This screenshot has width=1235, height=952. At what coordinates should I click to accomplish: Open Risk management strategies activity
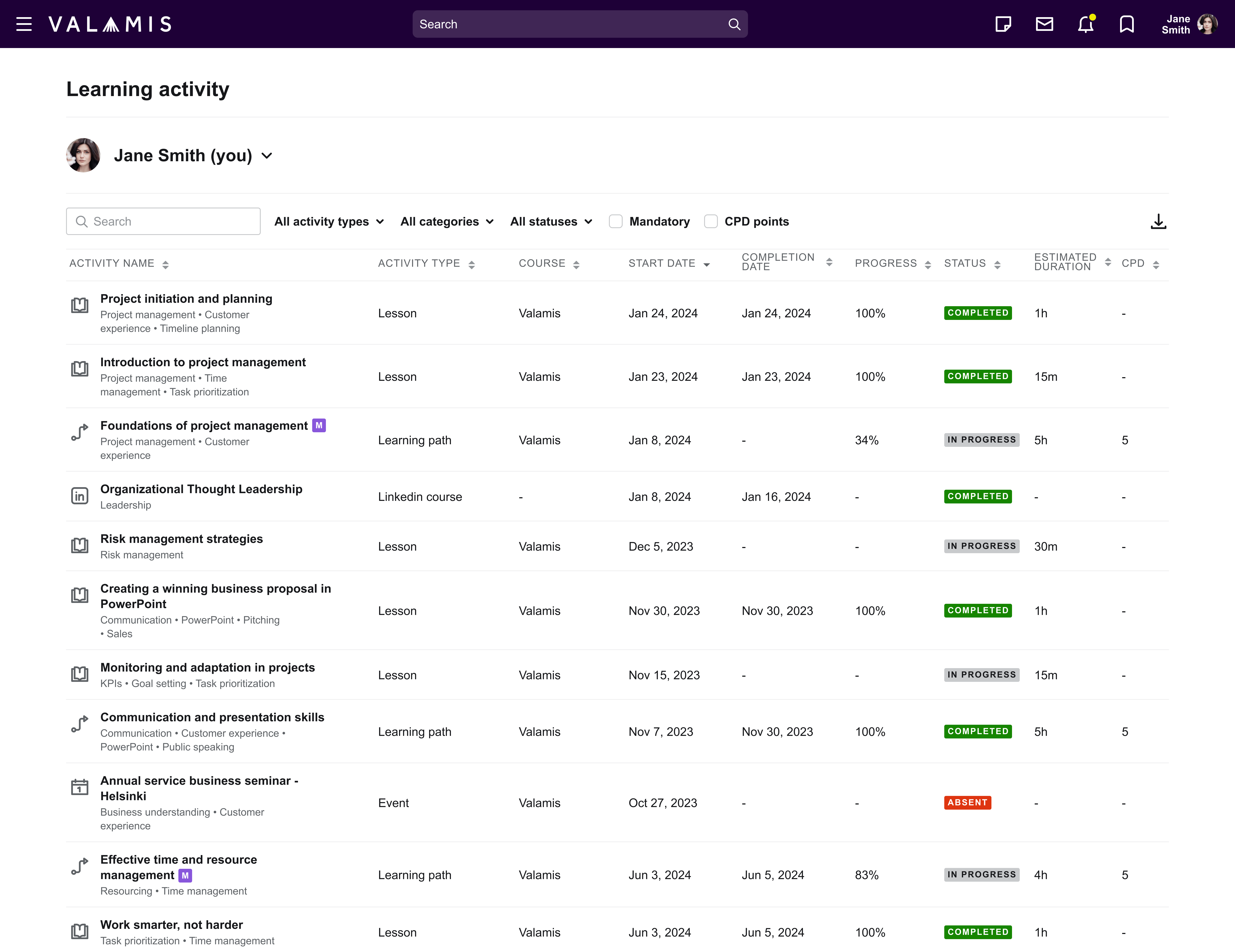pyautogui.click(x=182, y=539)
